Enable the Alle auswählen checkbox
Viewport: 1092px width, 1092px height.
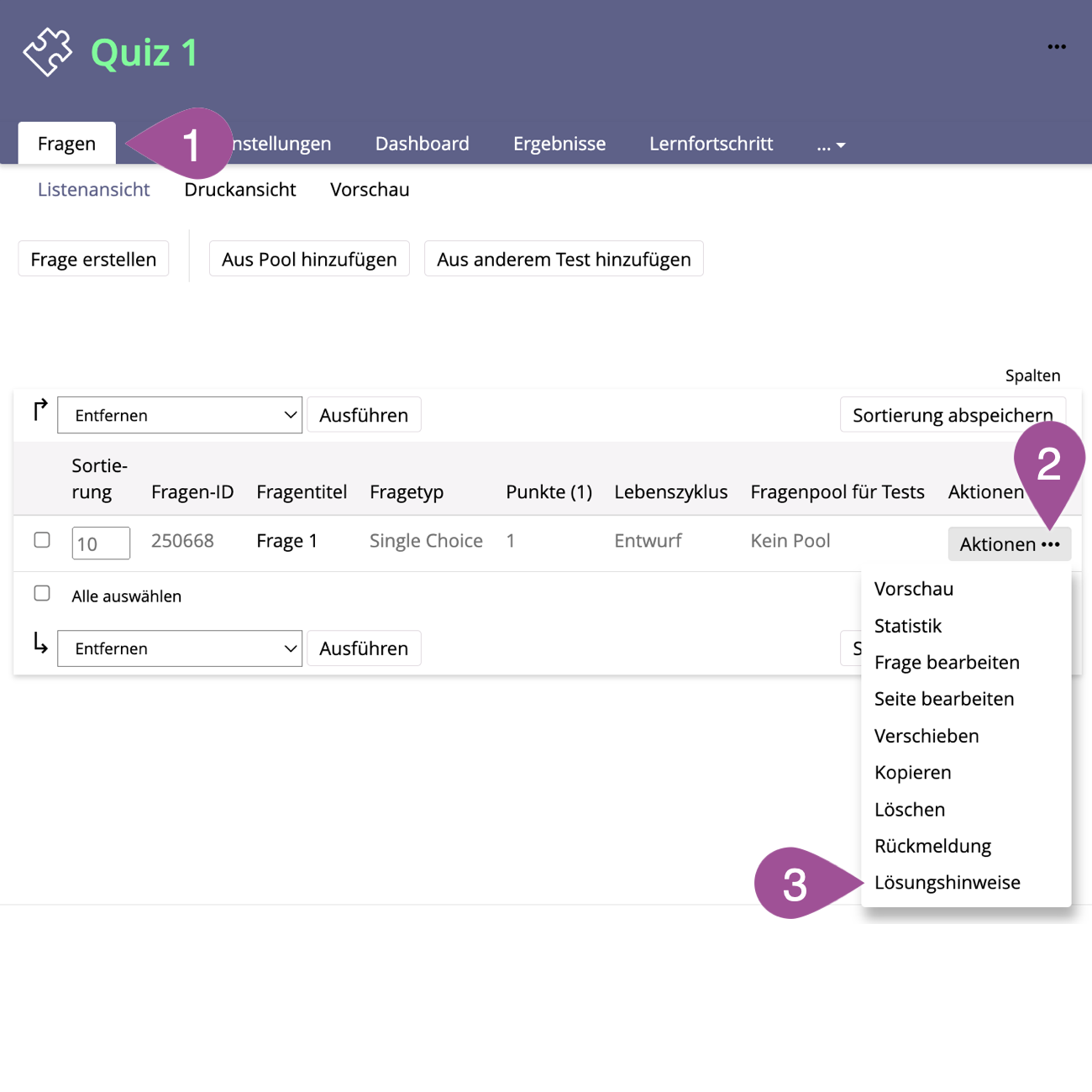(42, 594)
